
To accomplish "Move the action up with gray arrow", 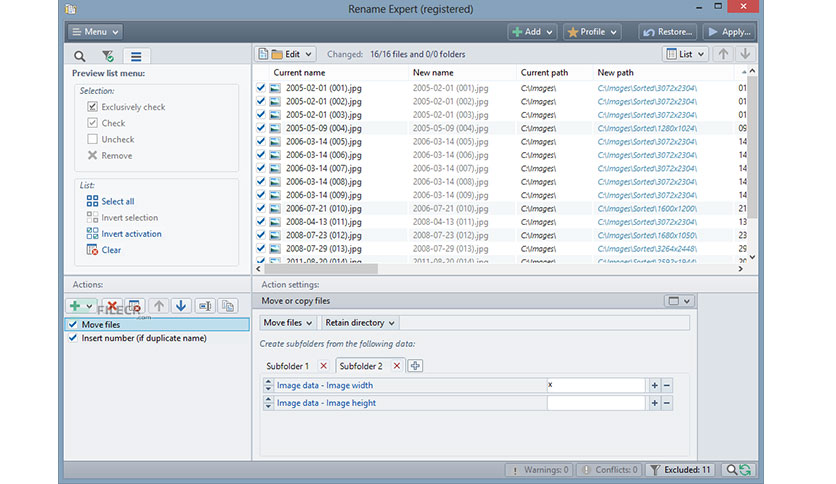I will coord(158,306).
